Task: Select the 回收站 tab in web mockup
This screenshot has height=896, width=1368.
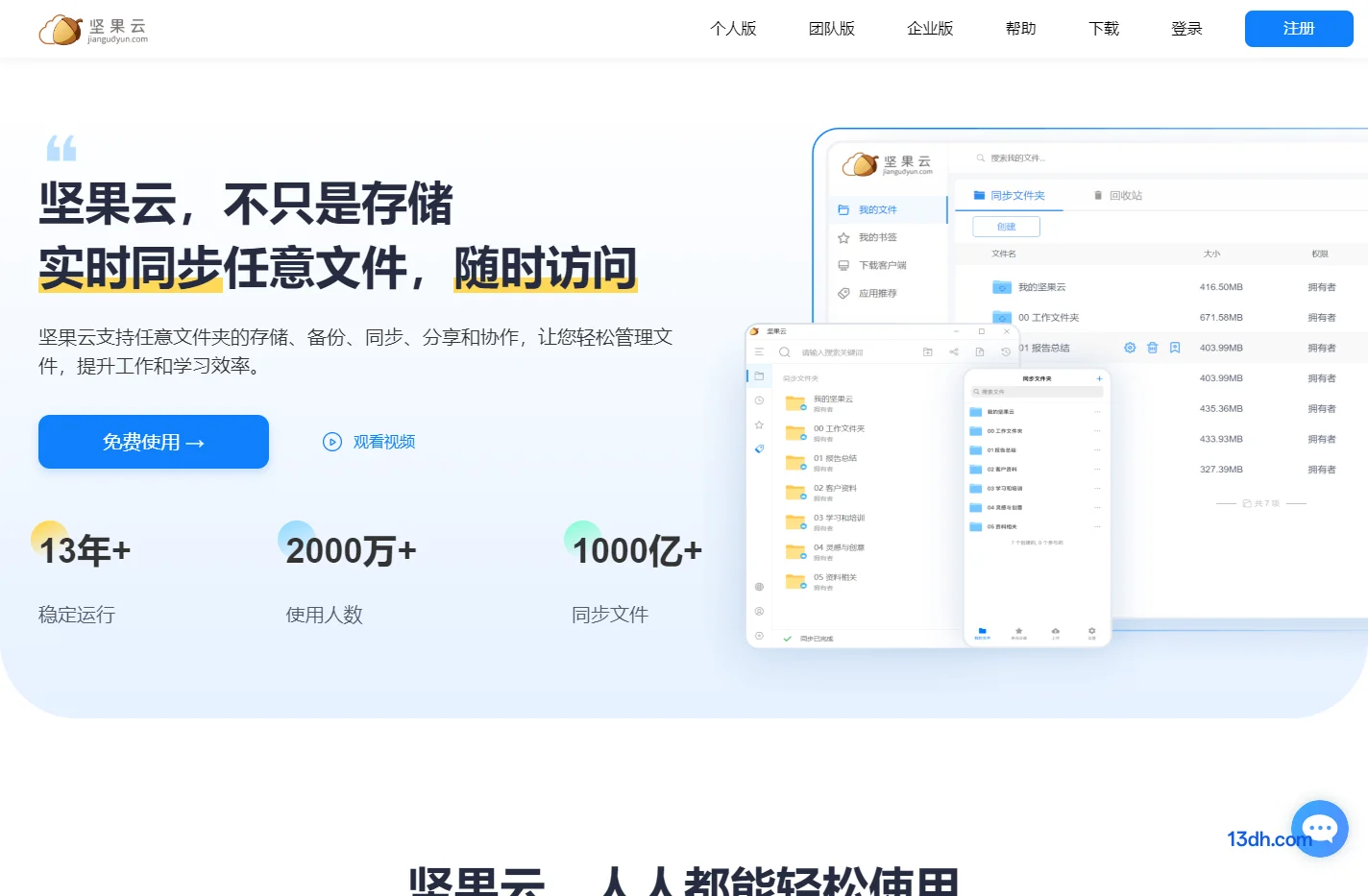Action: 1118,195
